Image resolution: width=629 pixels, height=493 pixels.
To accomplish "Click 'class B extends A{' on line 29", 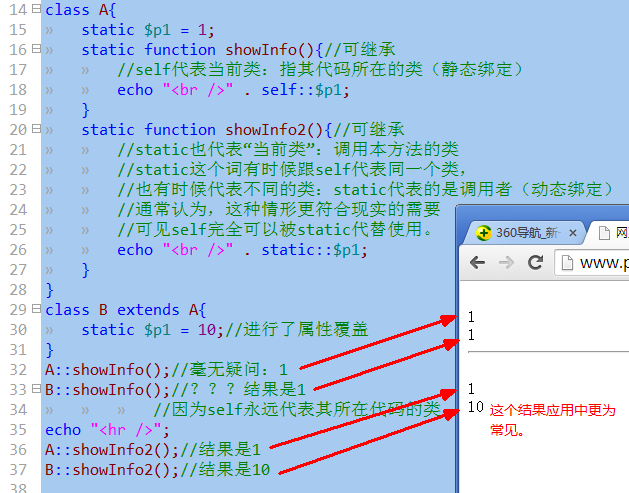I will click(126, 310).
